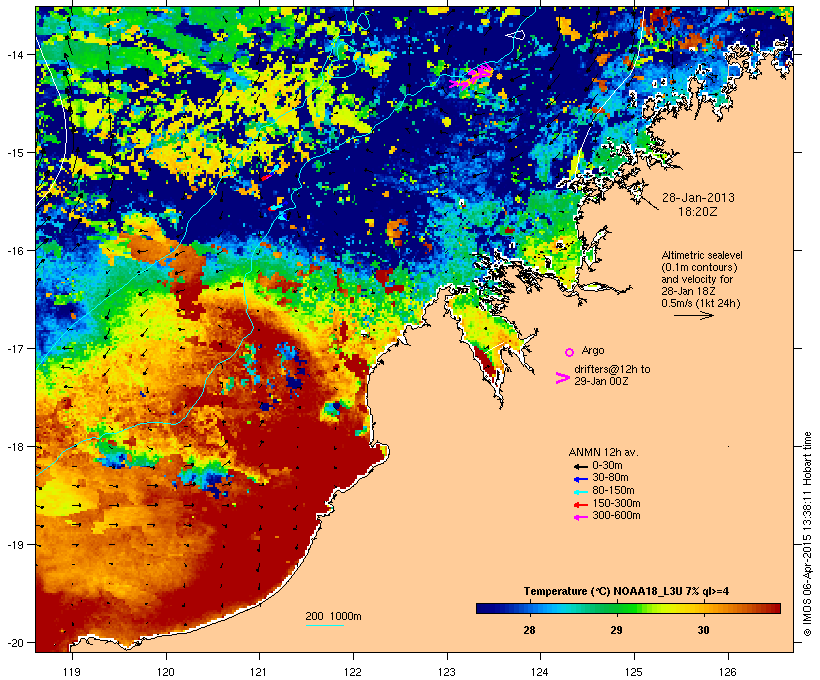The height and width of the screenshot is (680, 820).
Task: Click the 0.5m/s (1kt 24h) text
Action: (701, 303)
